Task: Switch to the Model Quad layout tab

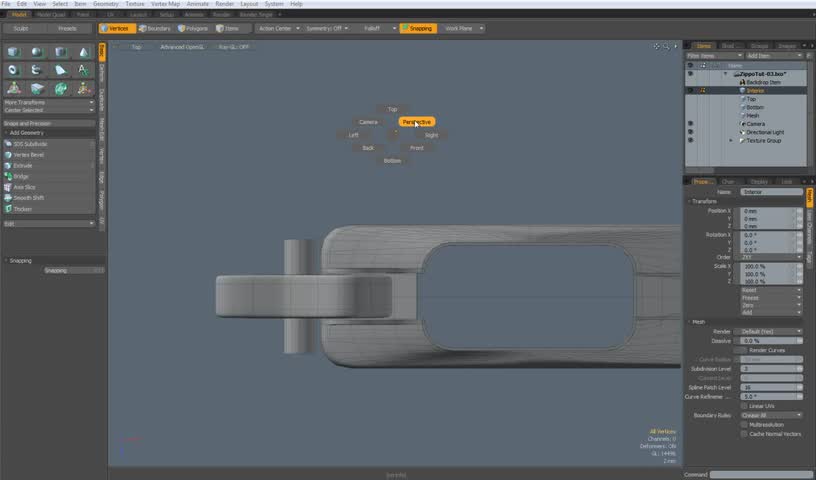Action: pos(50,15)
